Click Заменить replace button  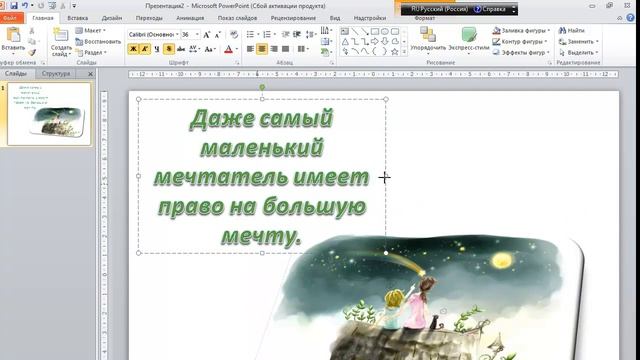(578, 42)
